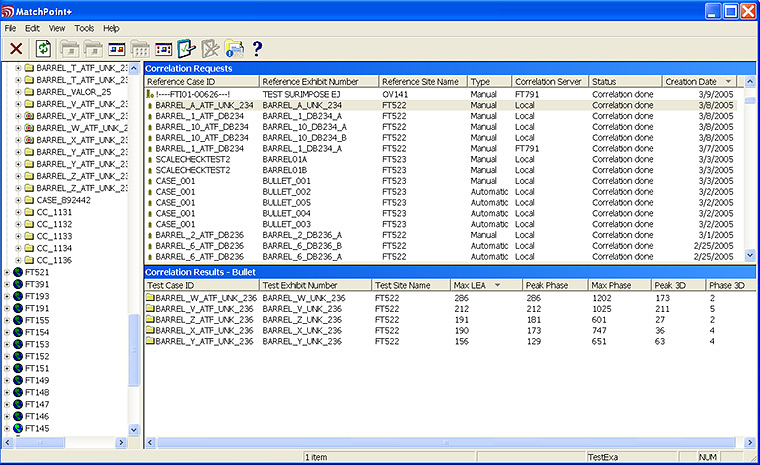The width and height of the screenshot is (760, 465).
Task: Sort by Reference Case ID column header
Action: coord(202,81)
